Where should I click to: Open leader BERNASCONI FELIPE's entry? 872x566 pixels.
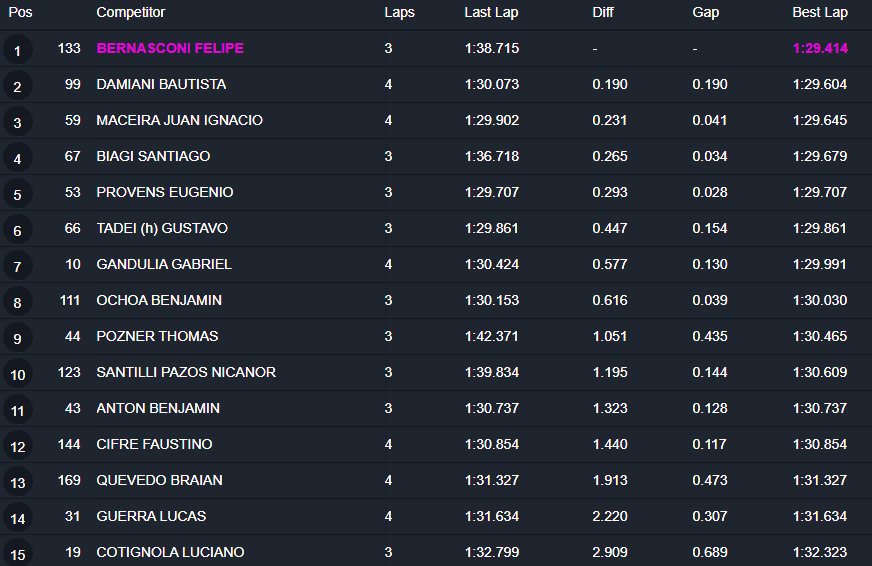tap(170, 48)
